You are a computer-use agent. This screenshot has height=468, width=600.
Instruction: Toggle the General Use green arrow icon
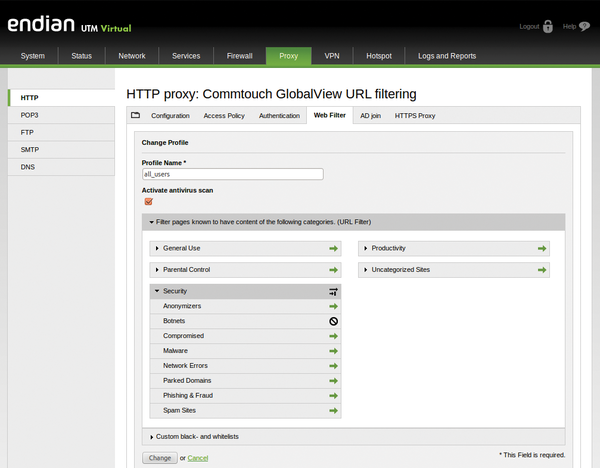(333, 248)
